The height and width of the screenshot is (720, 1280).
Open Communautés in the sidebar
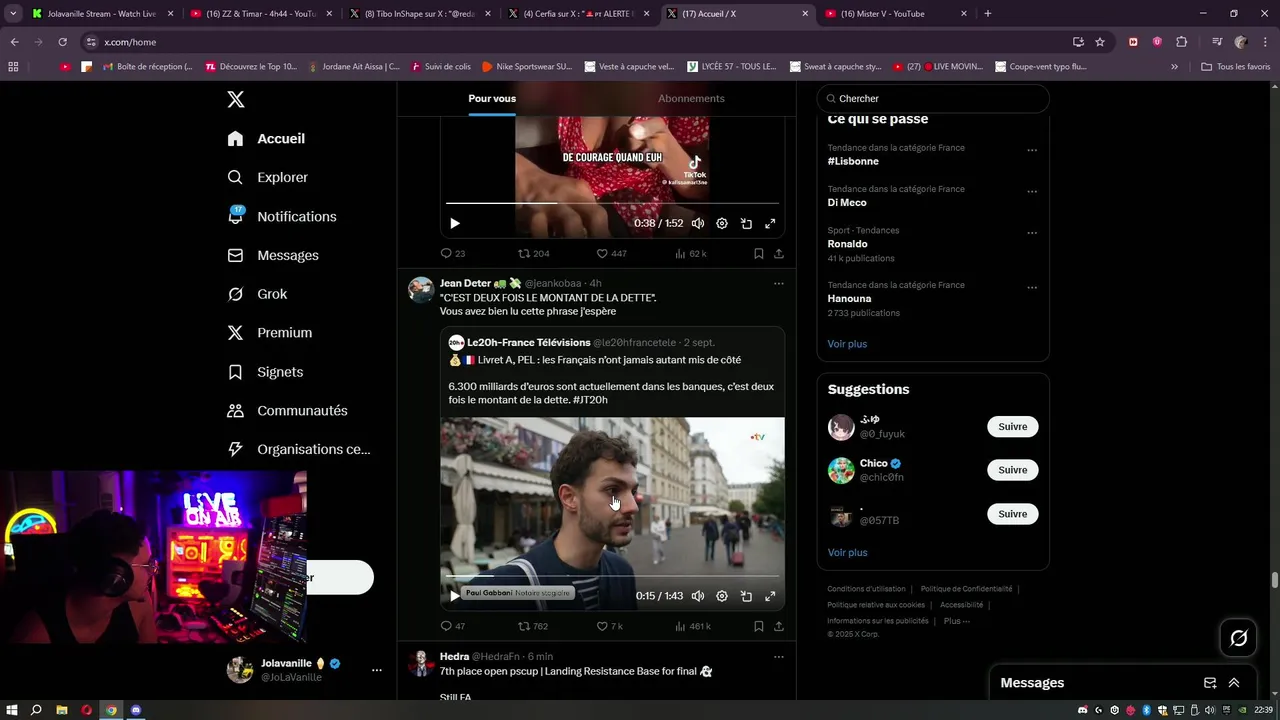point(287,411)
